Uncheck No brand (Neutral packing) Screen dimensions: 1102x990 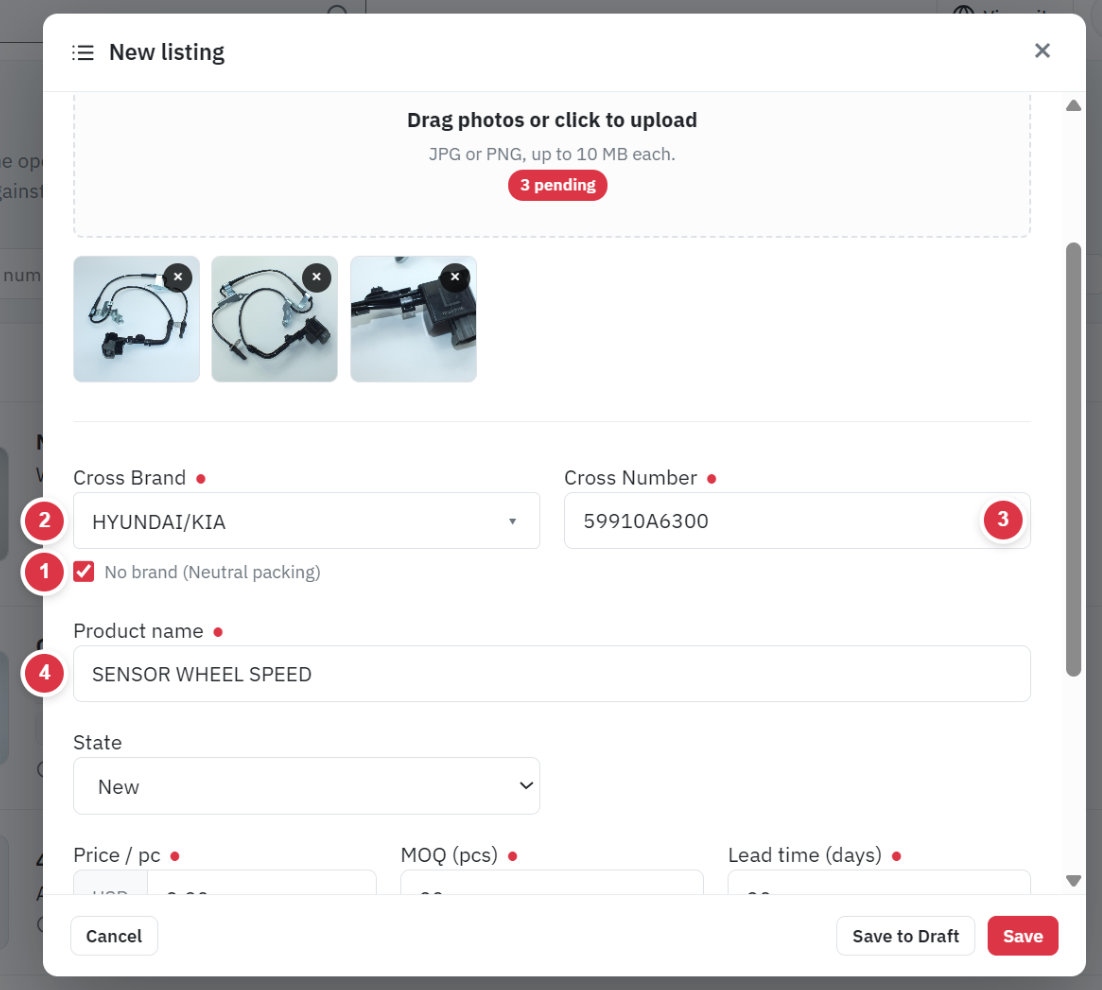84,572
